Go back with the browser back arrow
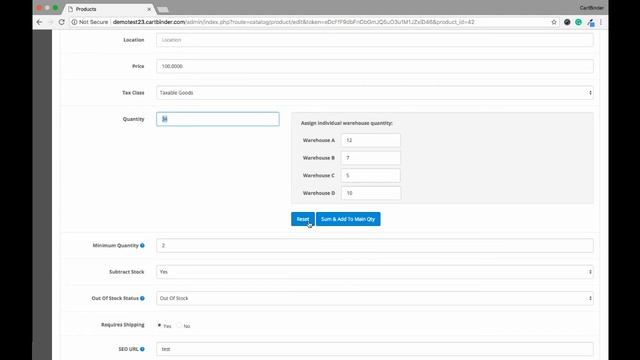Screen dimensions: 640x360 point(39,22)
